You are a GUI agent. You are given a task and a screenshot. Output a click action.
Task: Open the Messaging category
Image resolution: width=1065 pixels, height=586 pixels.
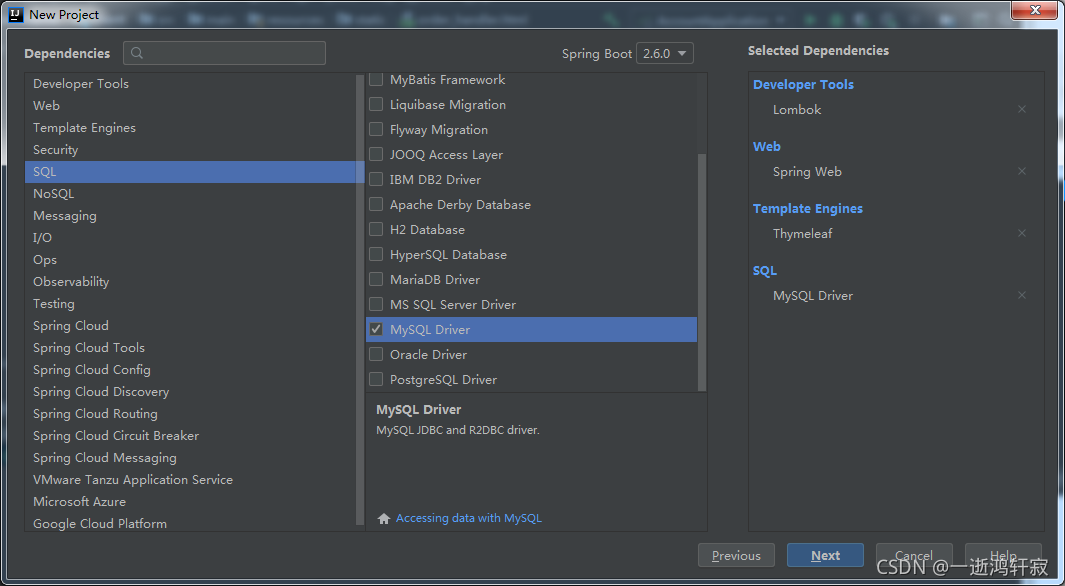click(191, 215)
